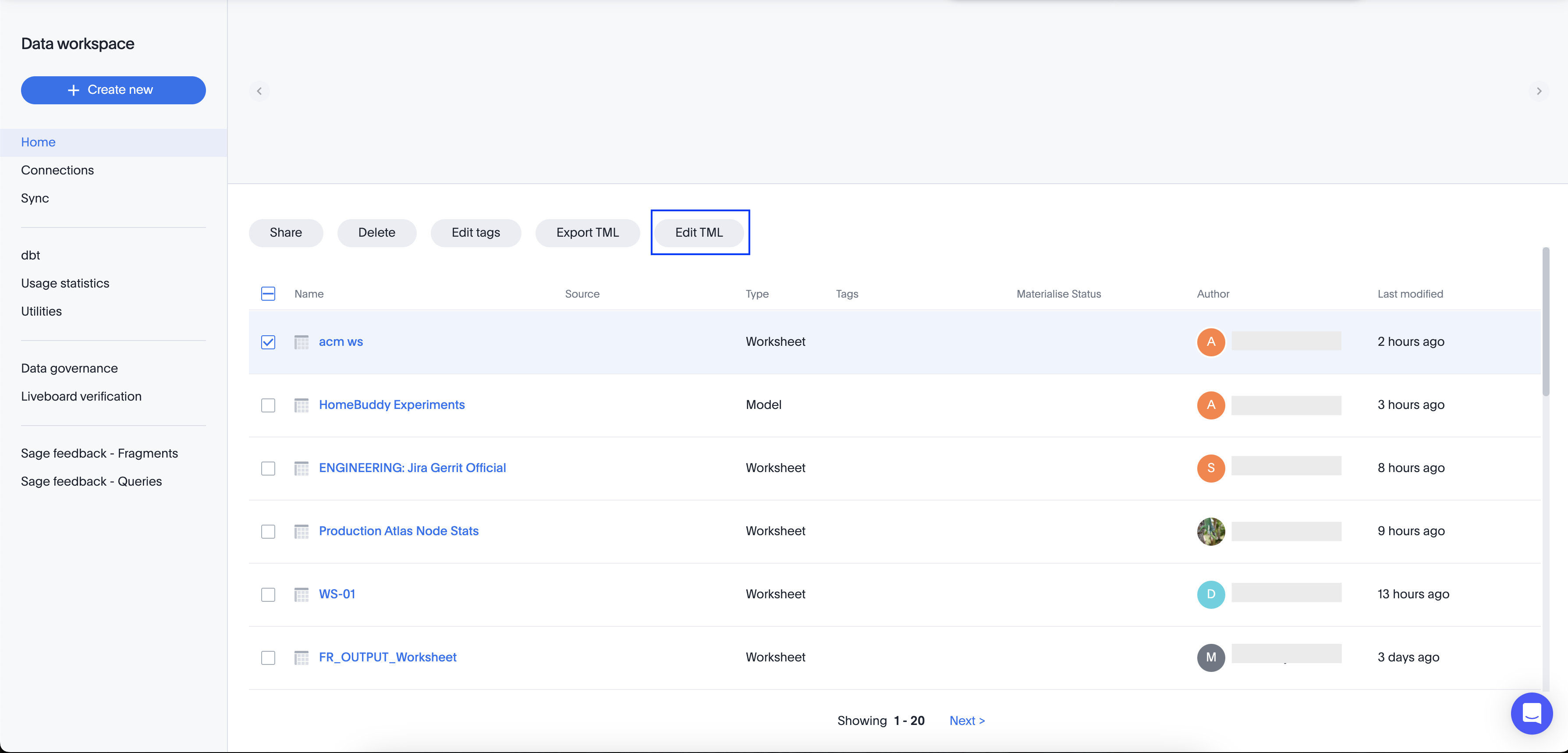Check the HomeBuddy Experiments row checkbox

click(x=268, y=405)
